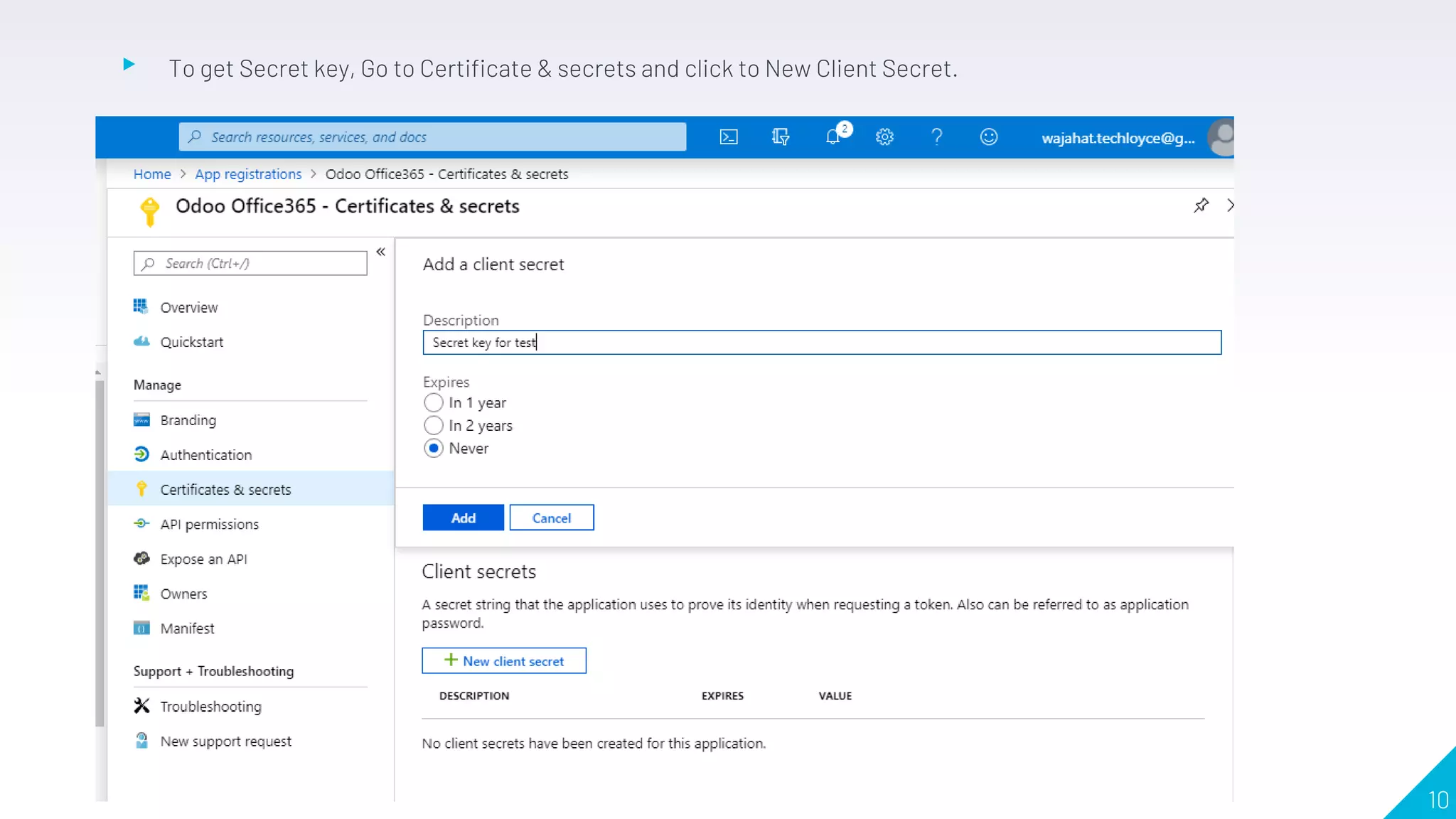Click New client secret button
This screenshot has width=1456, height=819.
pyautogui.click(x=504, y=660)
